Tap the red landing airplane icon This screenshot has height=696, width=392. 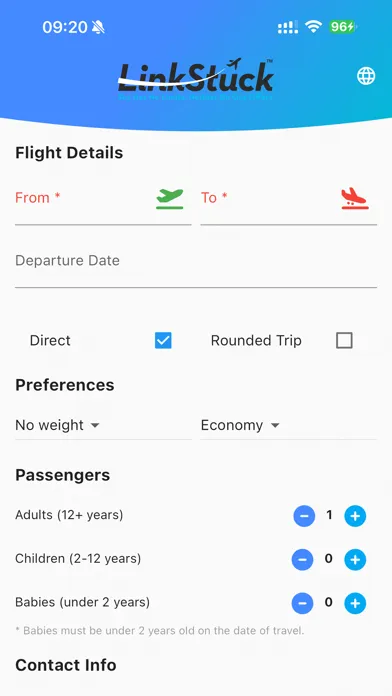point(355,198)
